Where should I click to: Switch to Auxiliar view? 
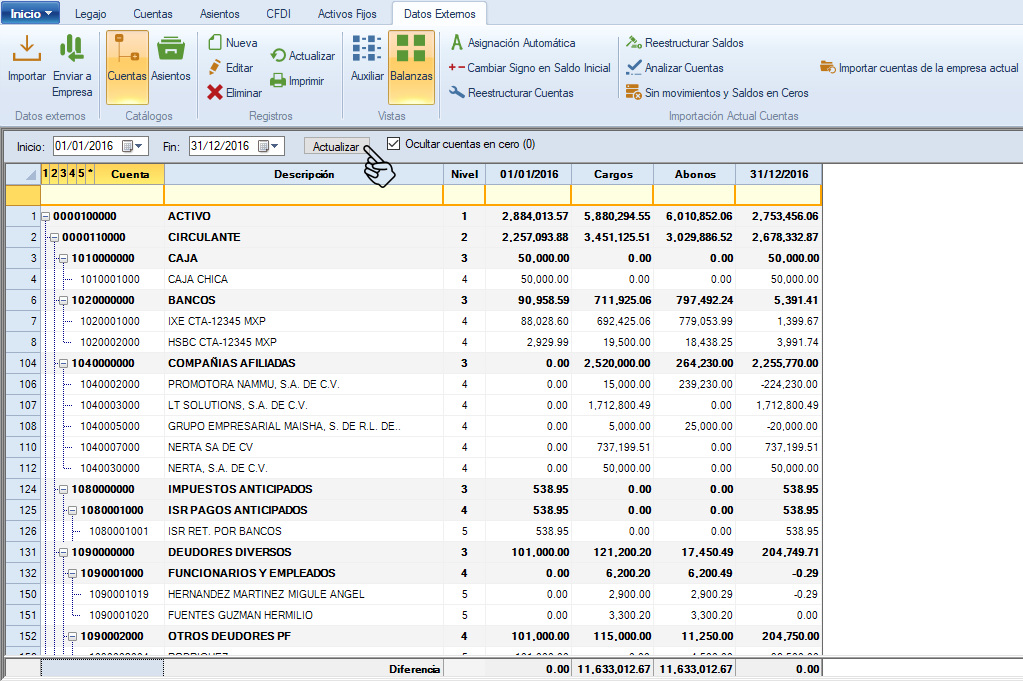367,48
